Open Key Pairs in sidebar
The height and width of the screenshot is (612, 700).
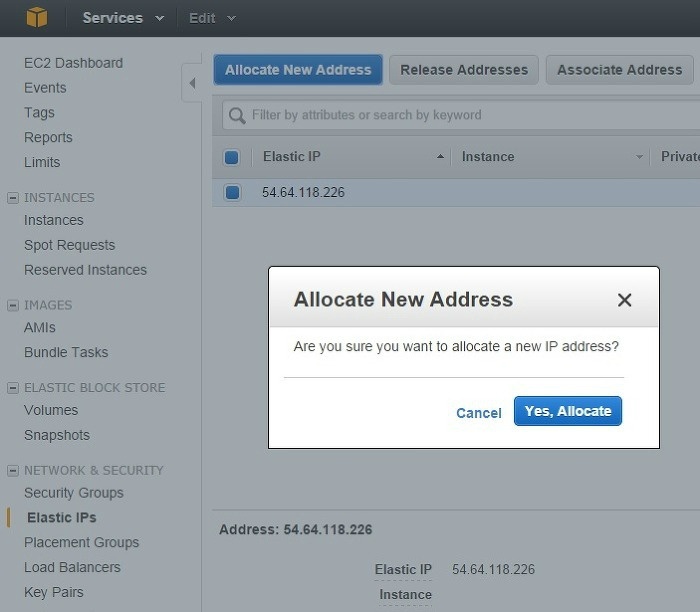point(54,592)
